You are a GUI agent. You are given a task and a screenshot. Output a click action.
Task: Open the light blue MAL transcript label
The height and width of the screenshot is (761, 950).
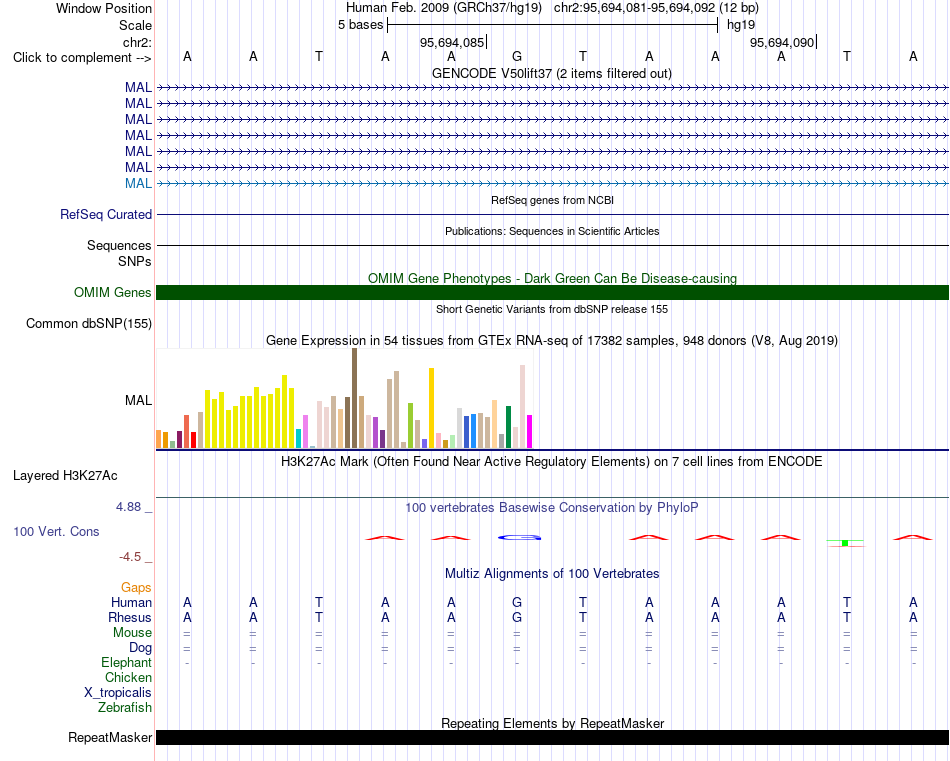pyautogui.click(x=138, y=184)
